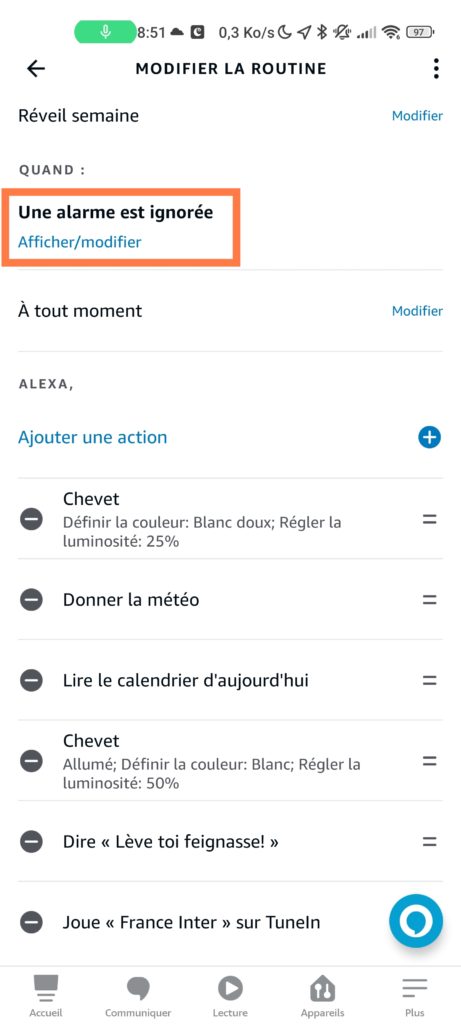Image resolution: width=461 pixels, height=1024 pixels.
Task: Remove the first Chevet action at 25% brightness
Action: [x=31, y=519]
